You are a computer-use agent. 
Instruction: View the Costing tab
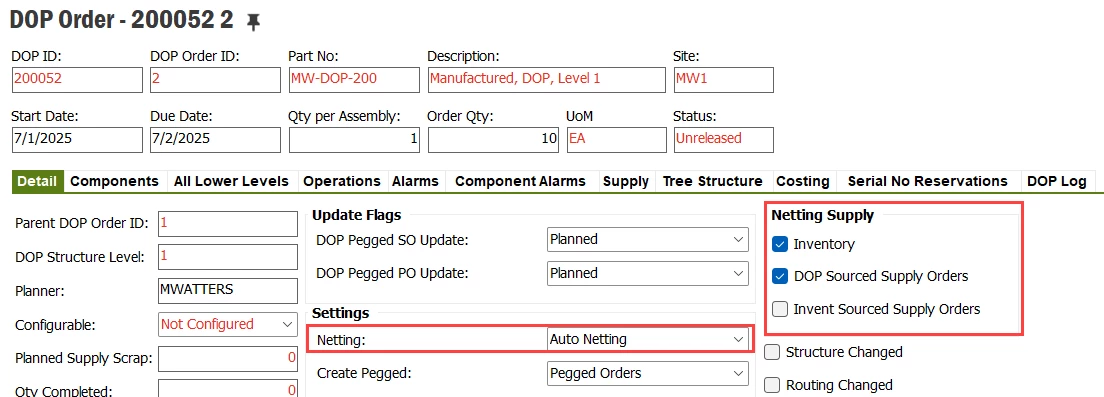point(803,181)
